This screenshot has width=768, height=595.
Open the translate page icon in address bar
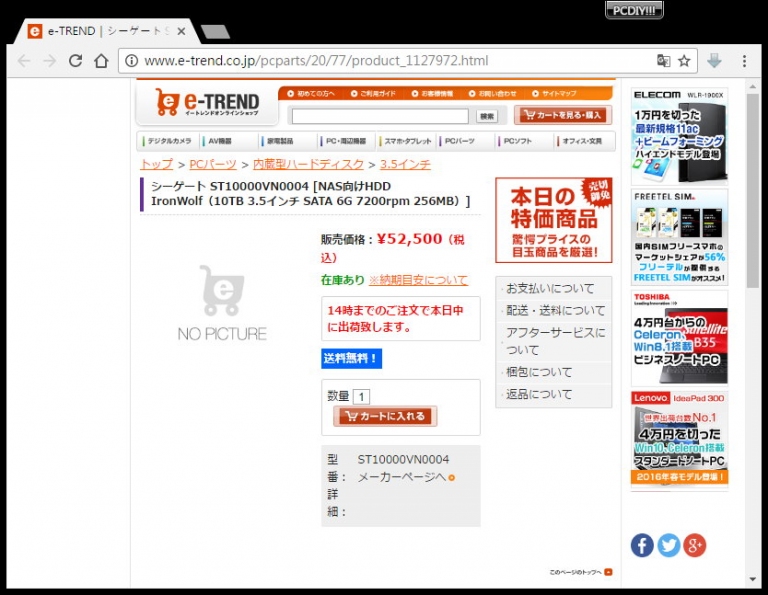point(663,61)
